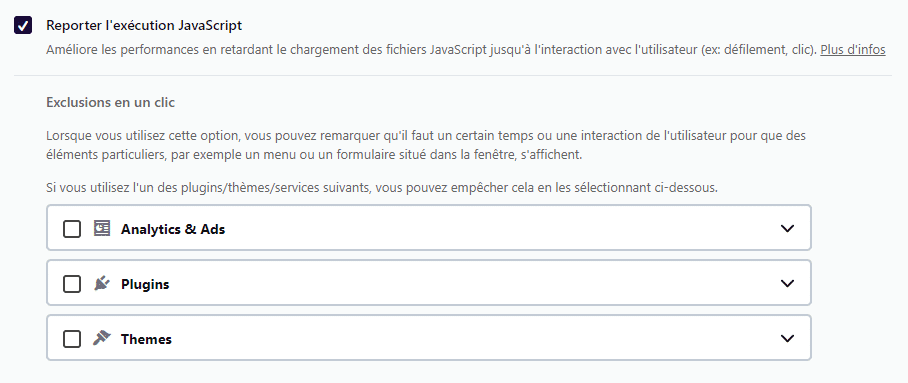Expand the Plugins section chevron
908x383 pixels.
pyautogui.click(x=787, y=283)
